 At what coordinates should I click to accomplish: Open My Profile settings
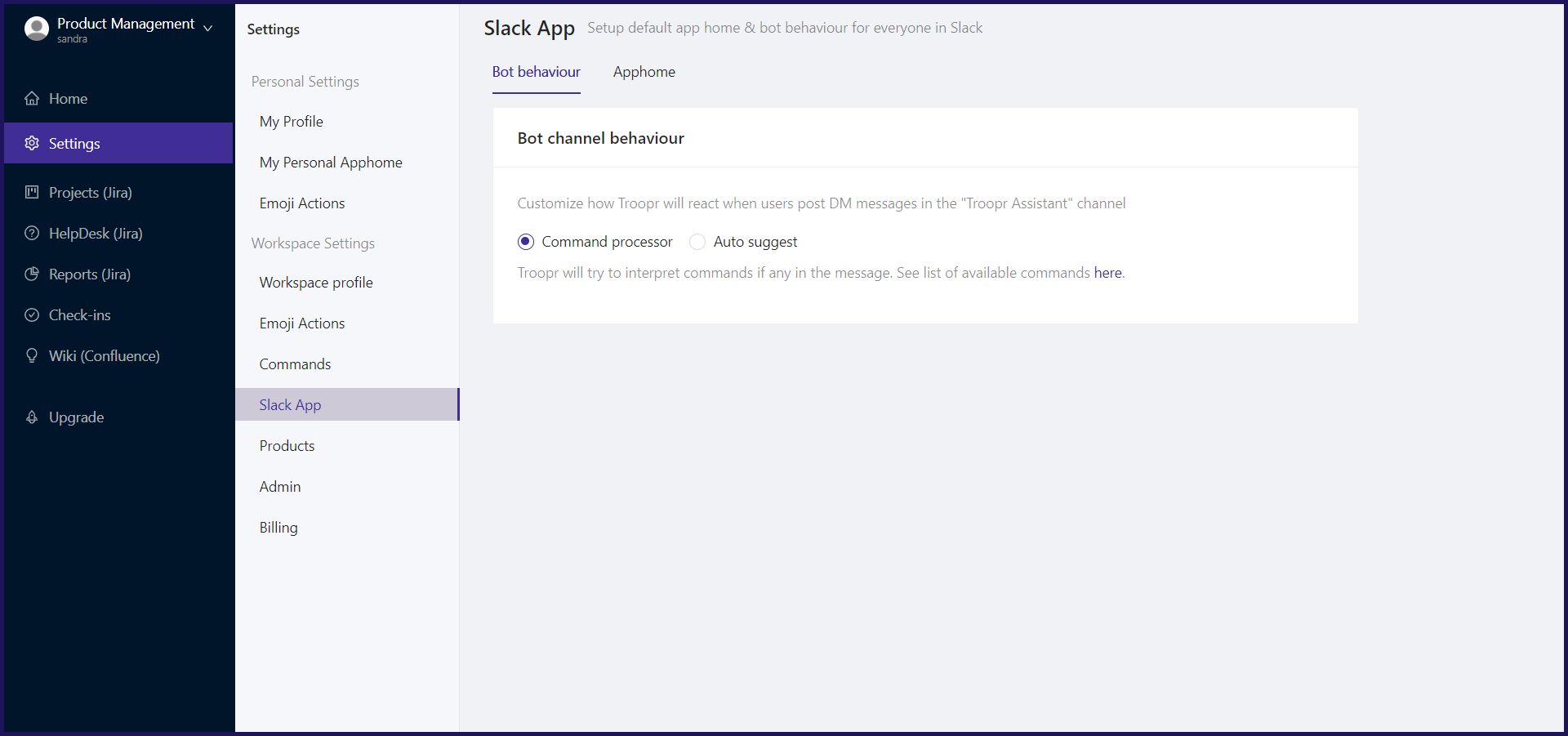point(291,122)
